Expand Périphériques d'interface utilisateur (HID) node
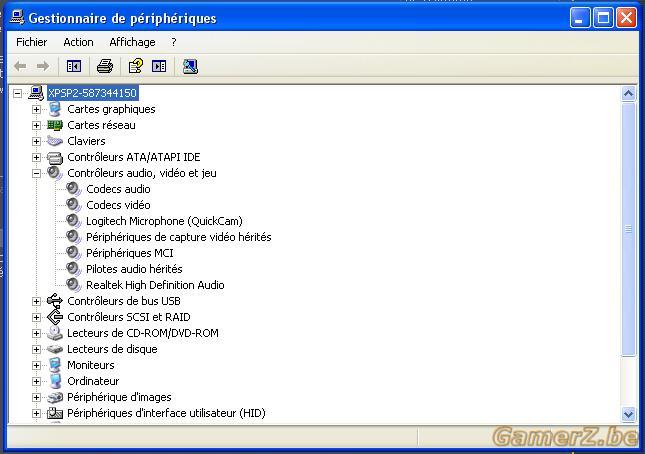Viewport: 645px width, 454px height. coord(36,413)
